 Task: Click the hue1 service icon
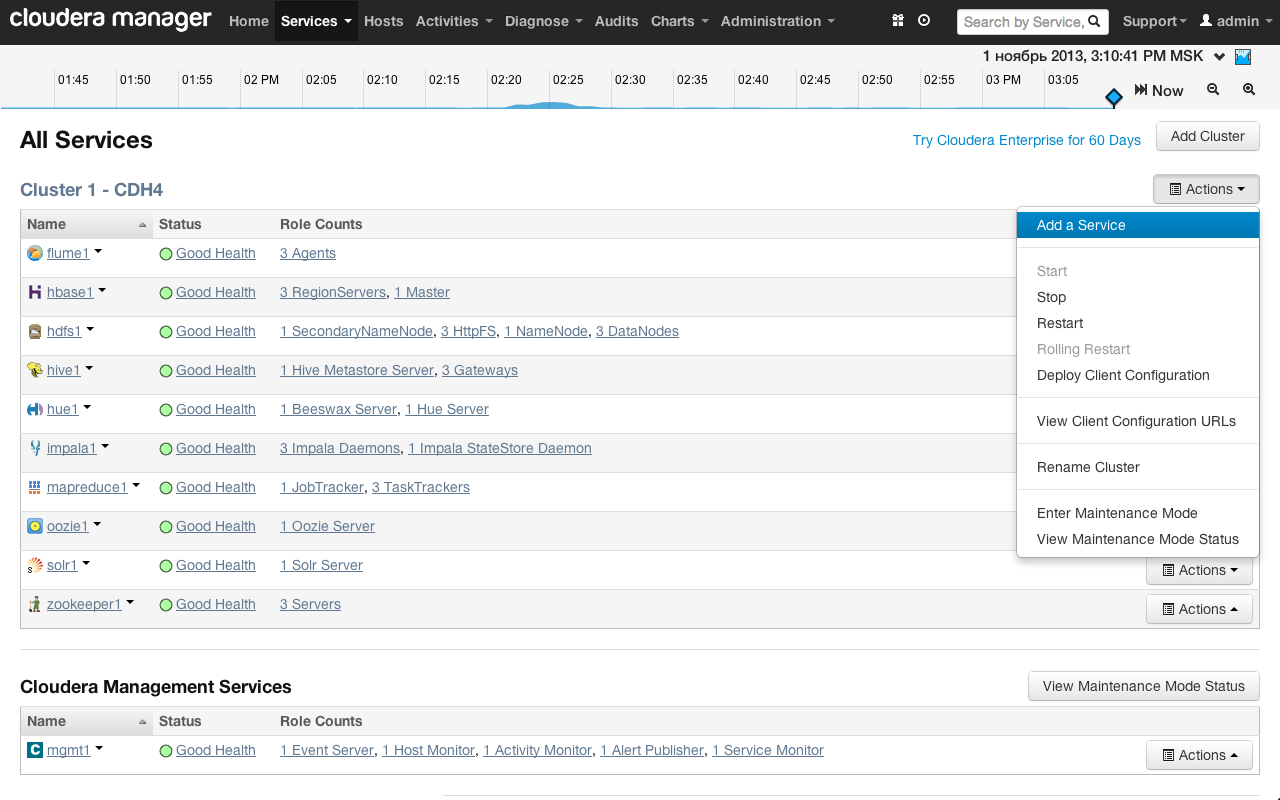[x=35, y=409]
